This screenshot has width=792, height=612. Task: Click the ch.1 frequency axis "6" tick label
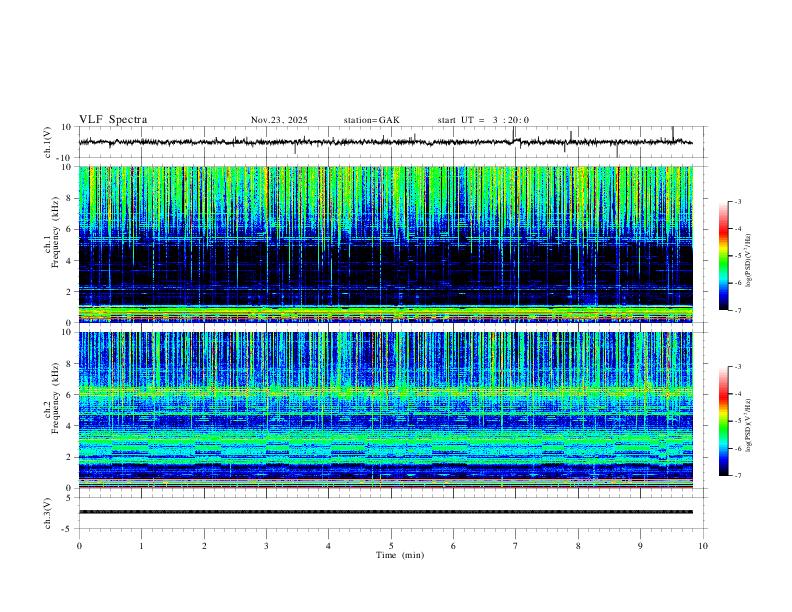pyautogui.click(x=70, y=229)
